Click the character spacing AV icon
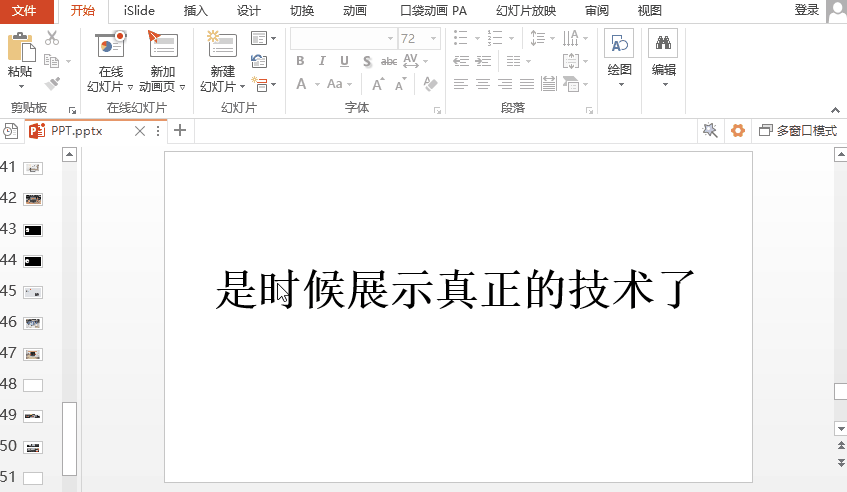 411,60
